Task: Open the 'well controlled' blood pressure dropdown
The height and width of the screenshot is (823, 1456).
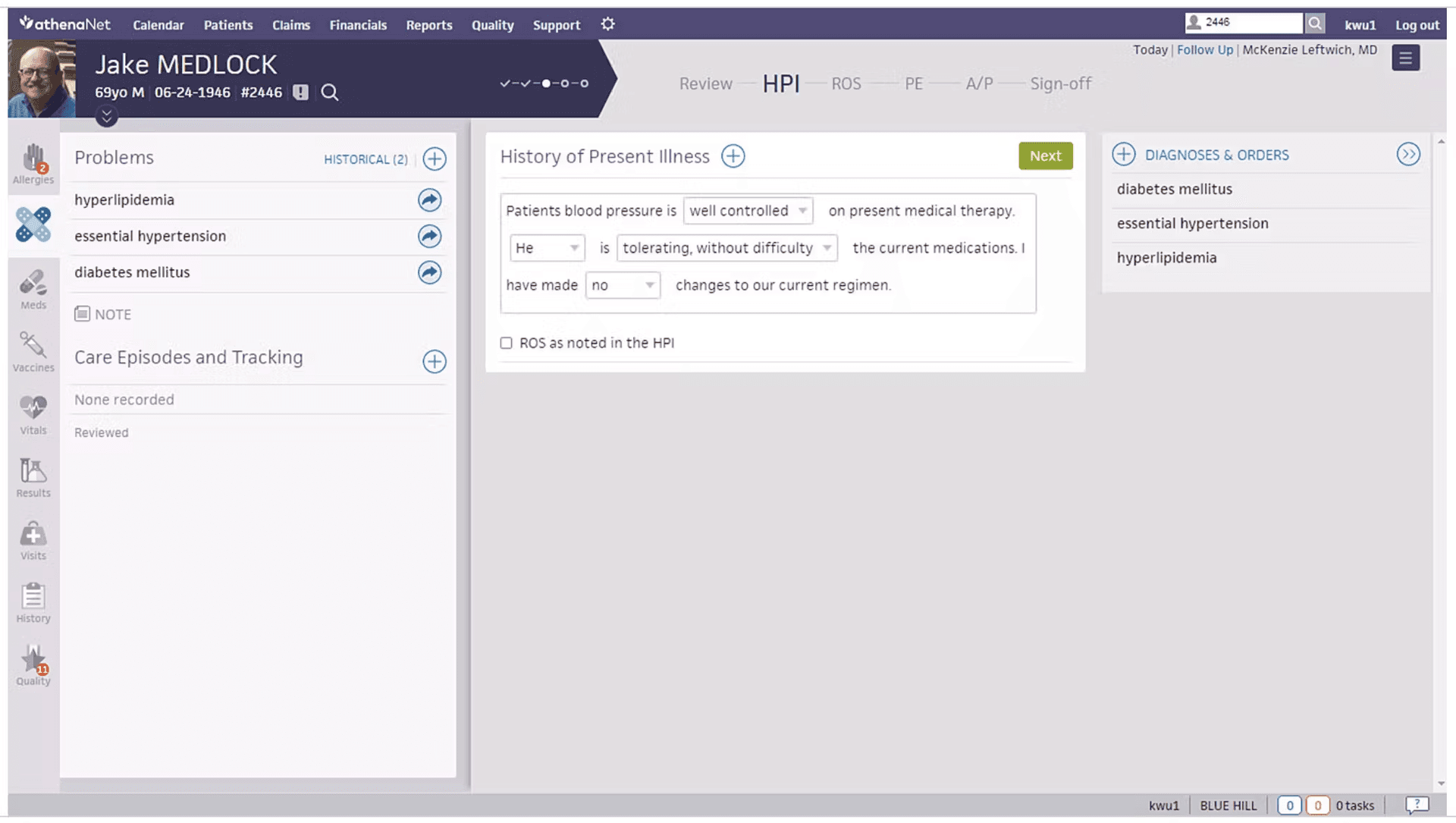Action: tap(748, 211)
